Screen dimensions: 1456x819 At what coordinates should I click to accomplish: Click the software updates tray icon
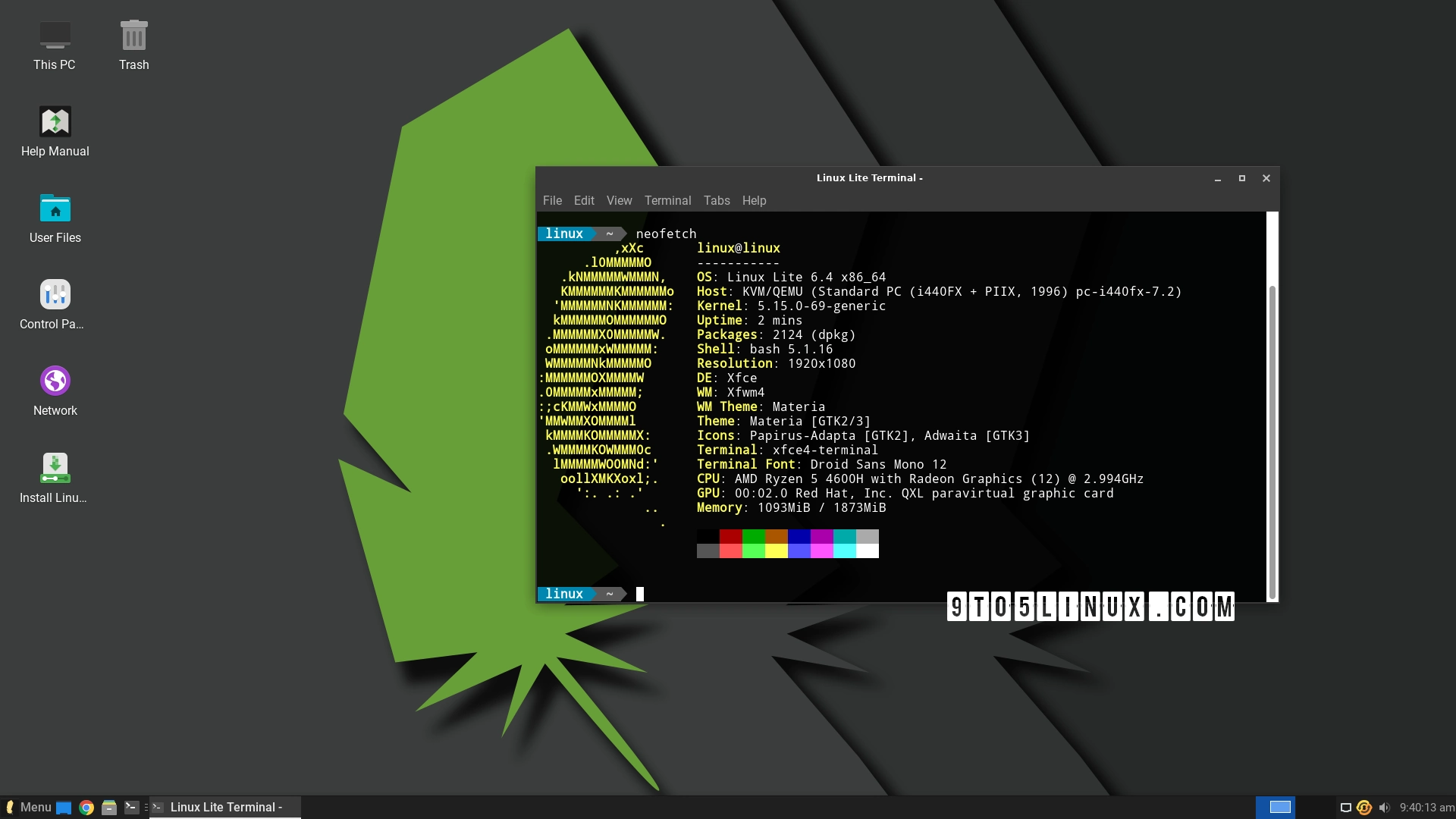[x=1363, y=807]
